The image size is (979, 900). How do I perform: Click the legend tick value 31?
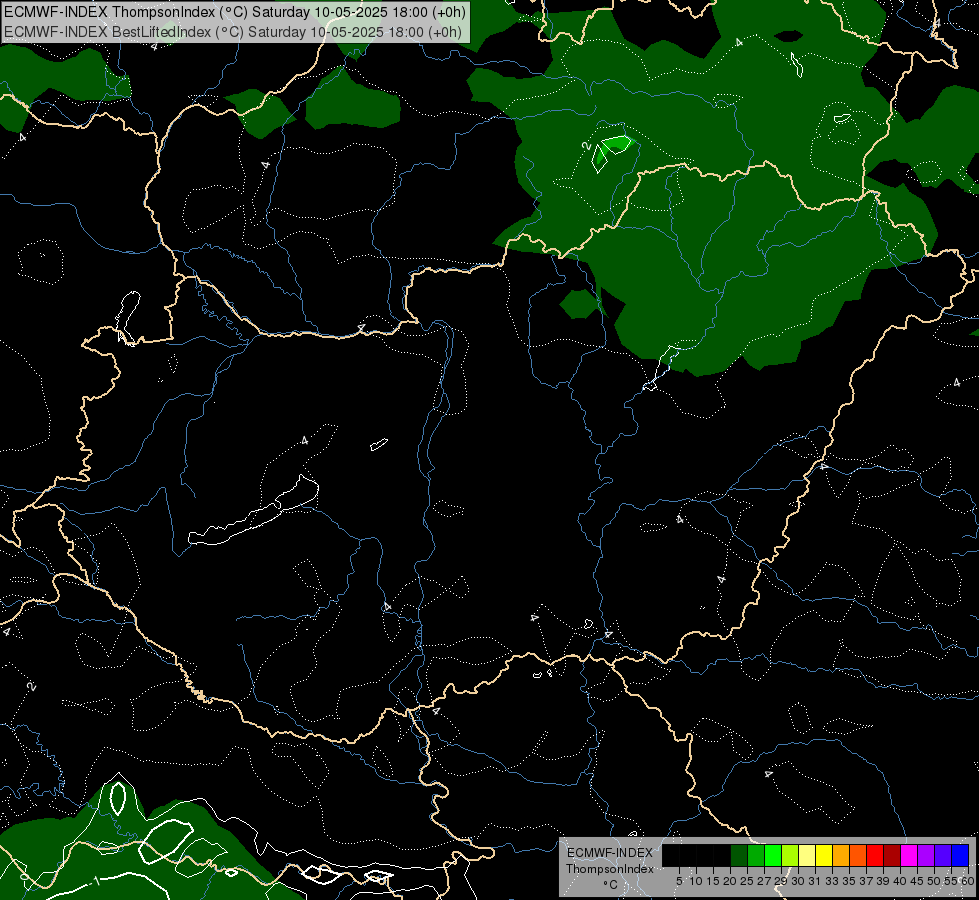coord(815,881)
